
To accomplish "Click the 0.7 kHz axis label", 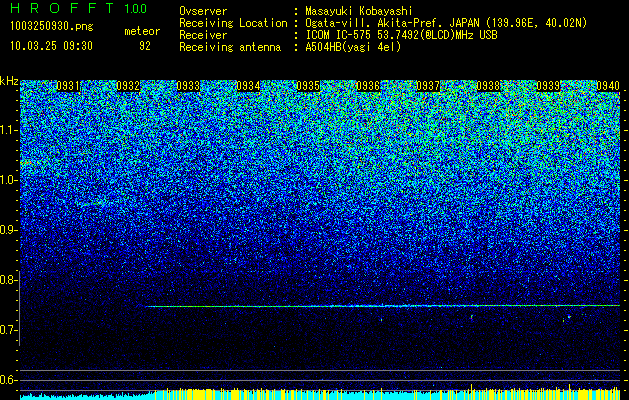I will 8,330.
